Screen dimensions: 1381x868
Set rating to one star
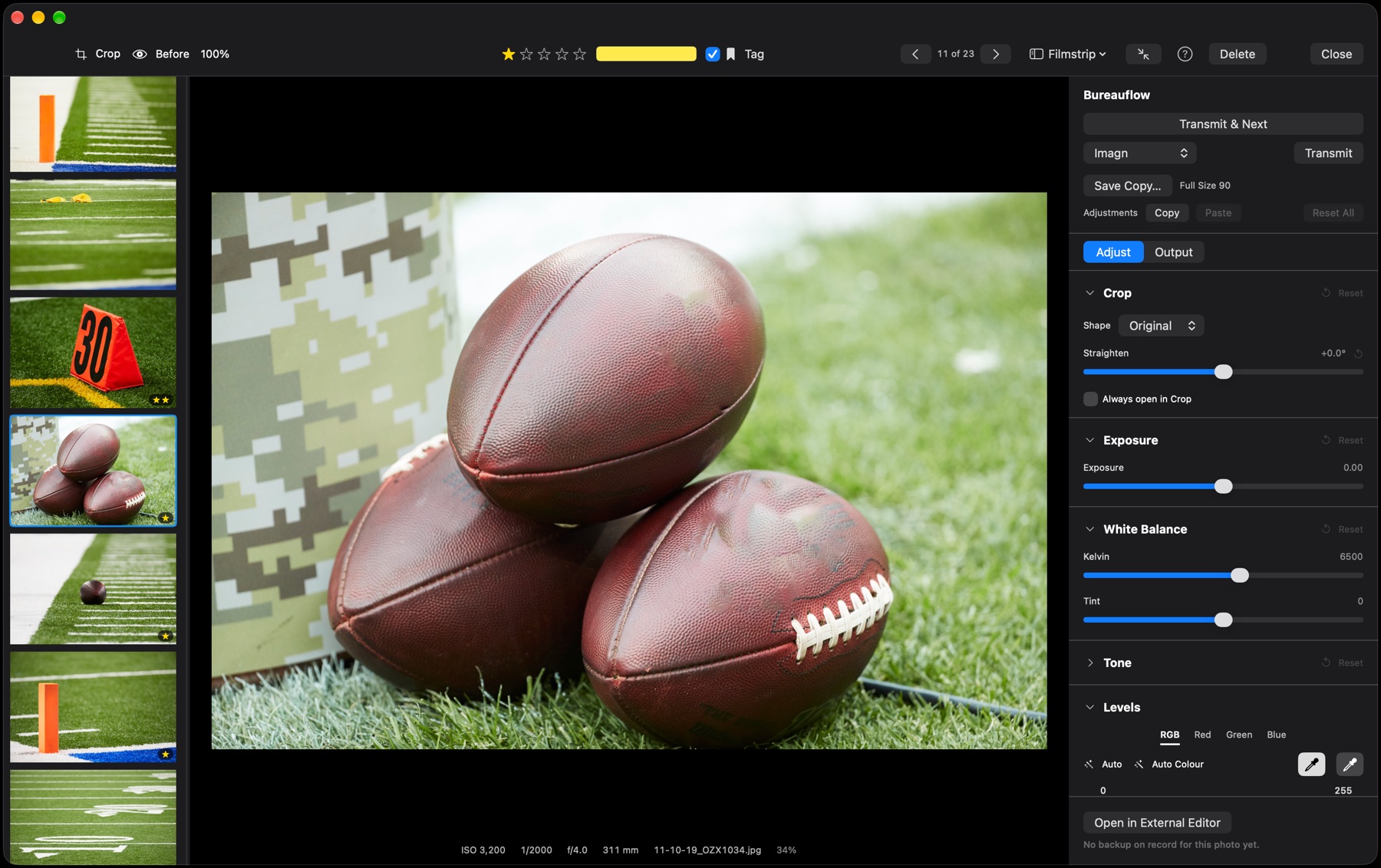508,54
